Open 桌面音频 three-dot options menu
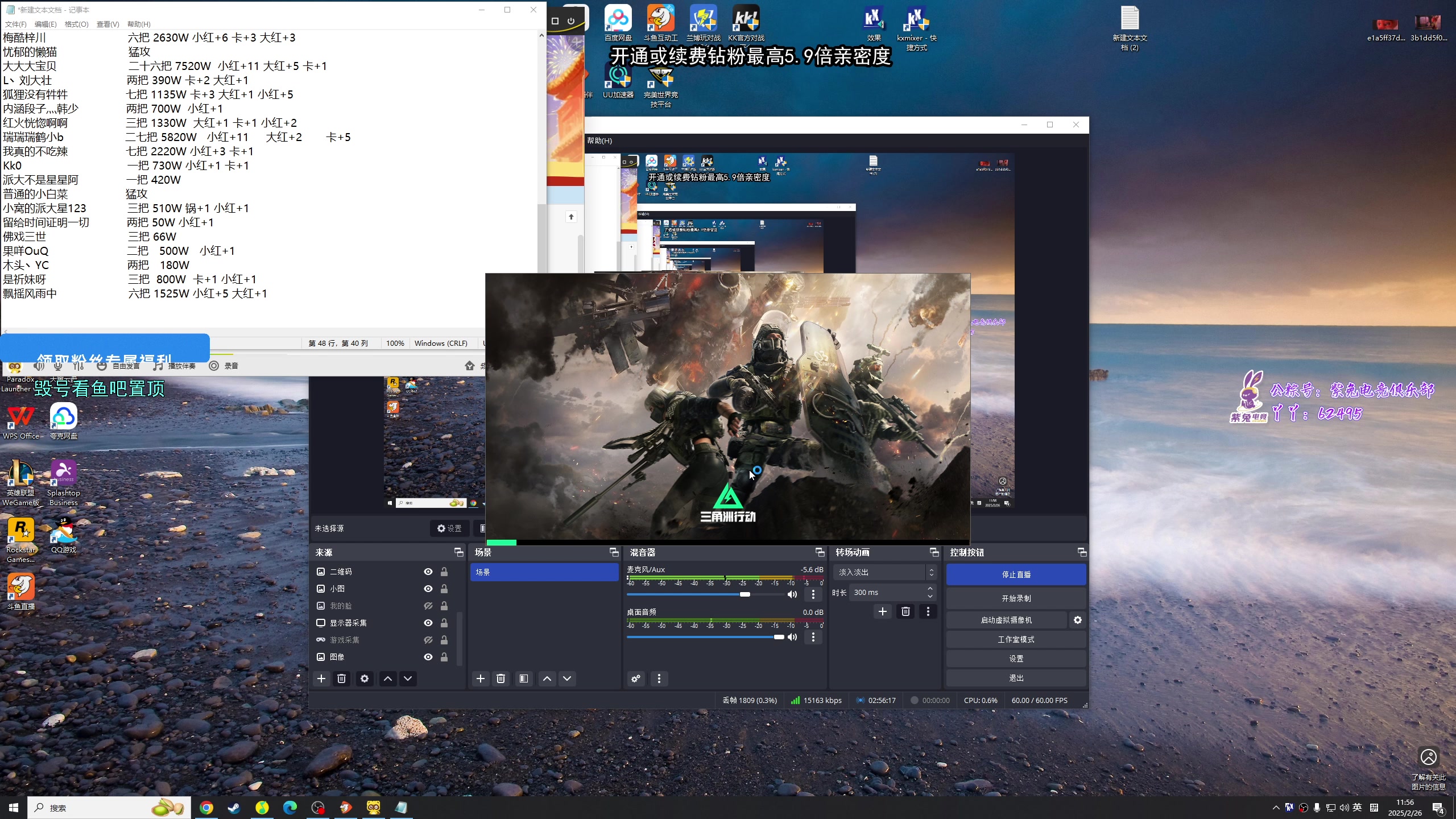Viewport: 1456px width, 819px height. point(813,637)
